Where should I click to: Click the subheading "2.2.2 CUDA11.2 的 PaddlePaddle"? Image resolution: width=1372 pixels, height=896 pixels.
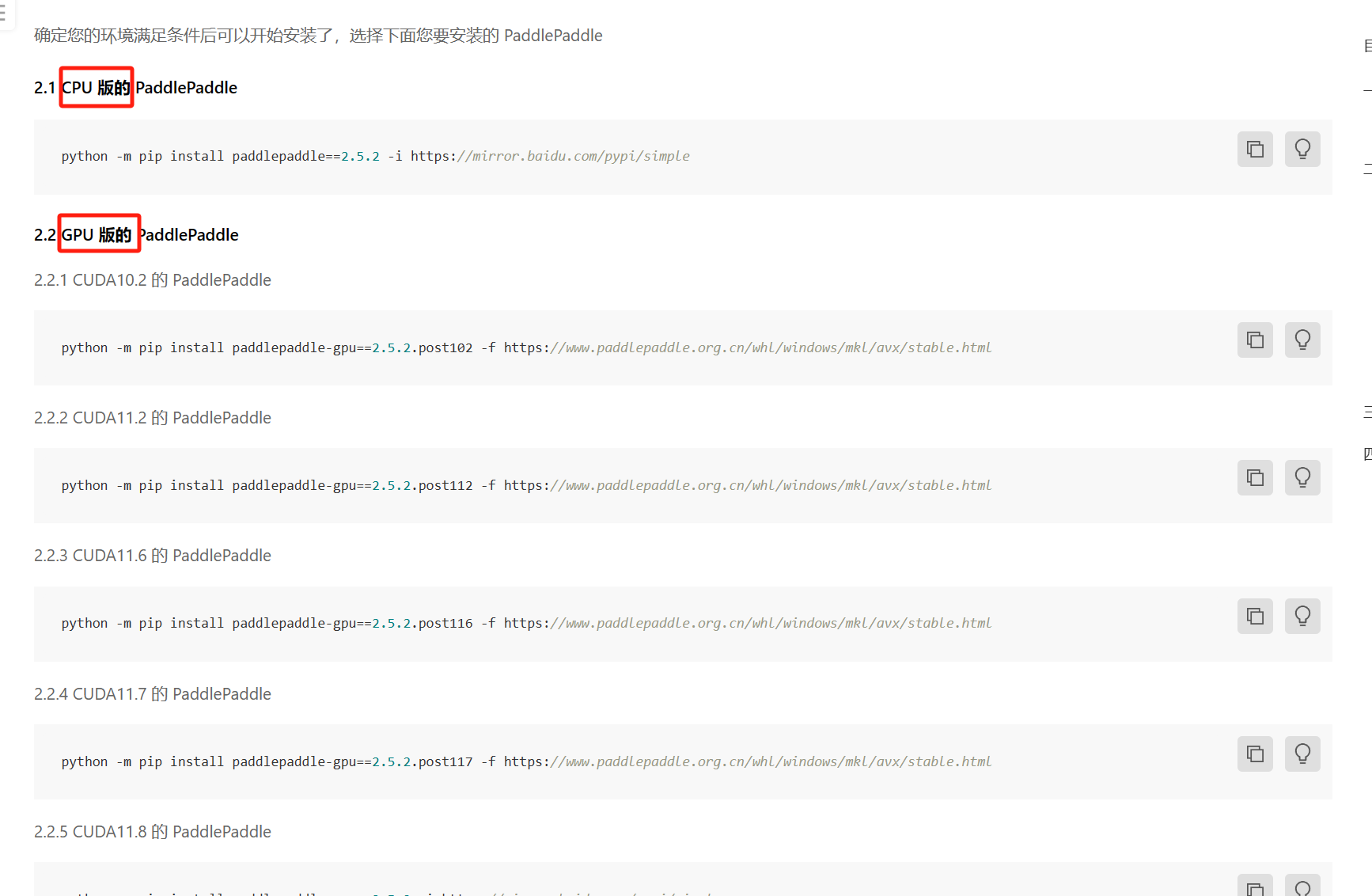point(153,418)
